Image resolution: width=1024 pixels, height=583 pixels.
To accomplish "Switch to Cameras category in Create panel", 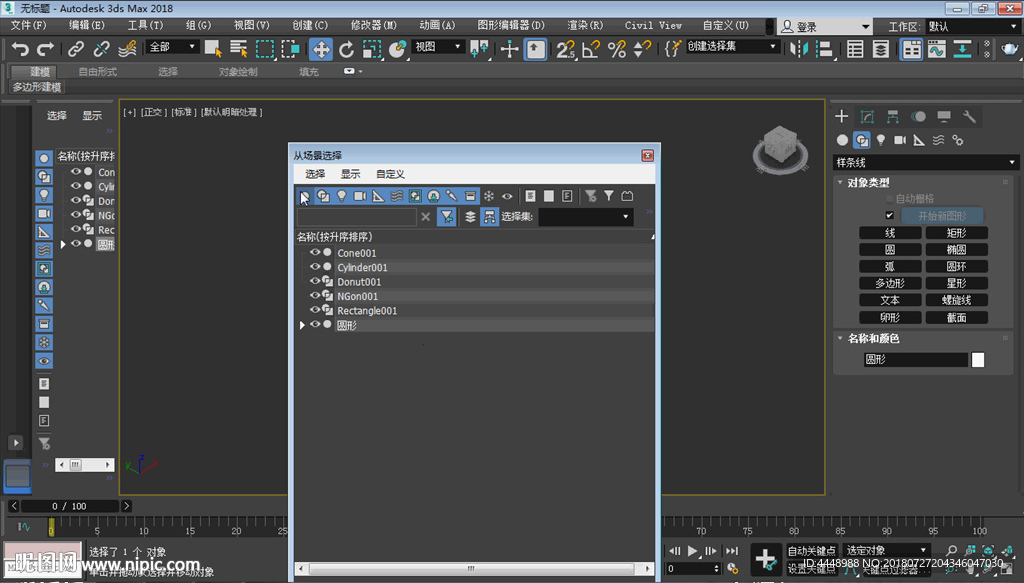I will pos(900,140).
